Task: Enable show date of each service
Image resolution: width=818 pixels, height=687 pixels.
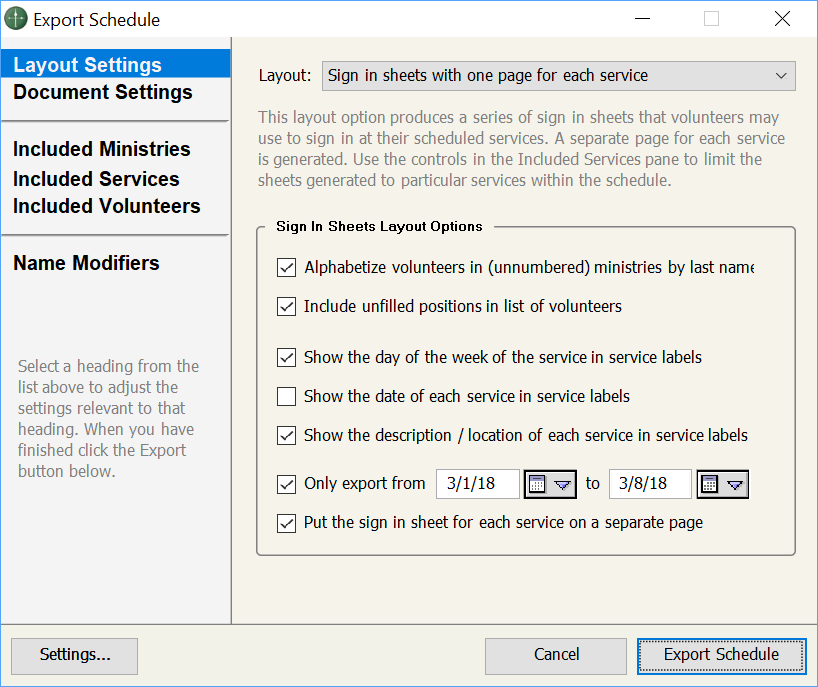Action: (287, 396)
